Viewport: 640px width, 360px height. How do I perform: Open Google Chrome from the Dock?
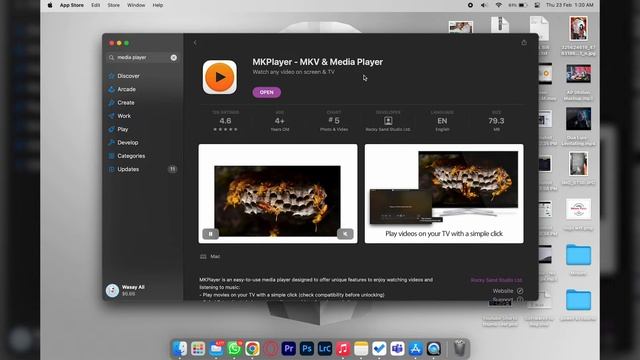point(253,349)
